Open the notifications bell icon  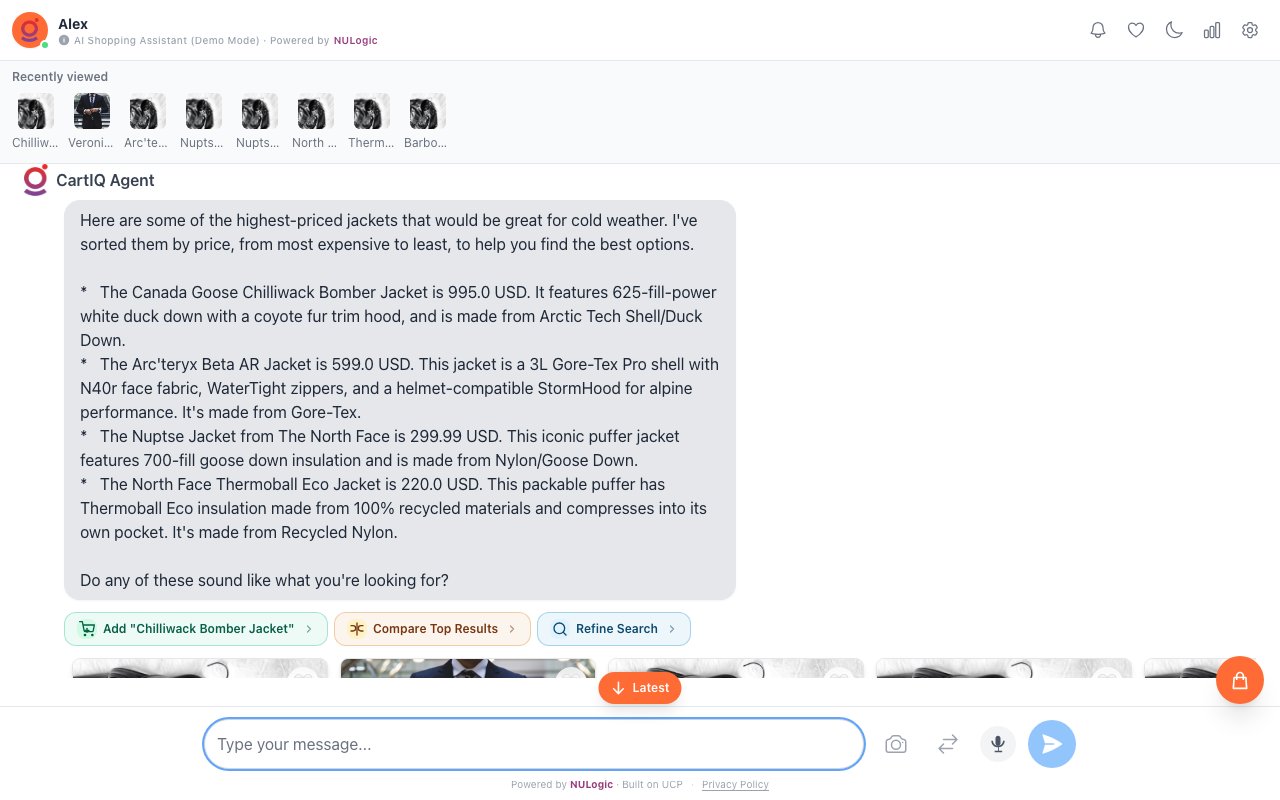1098,30
